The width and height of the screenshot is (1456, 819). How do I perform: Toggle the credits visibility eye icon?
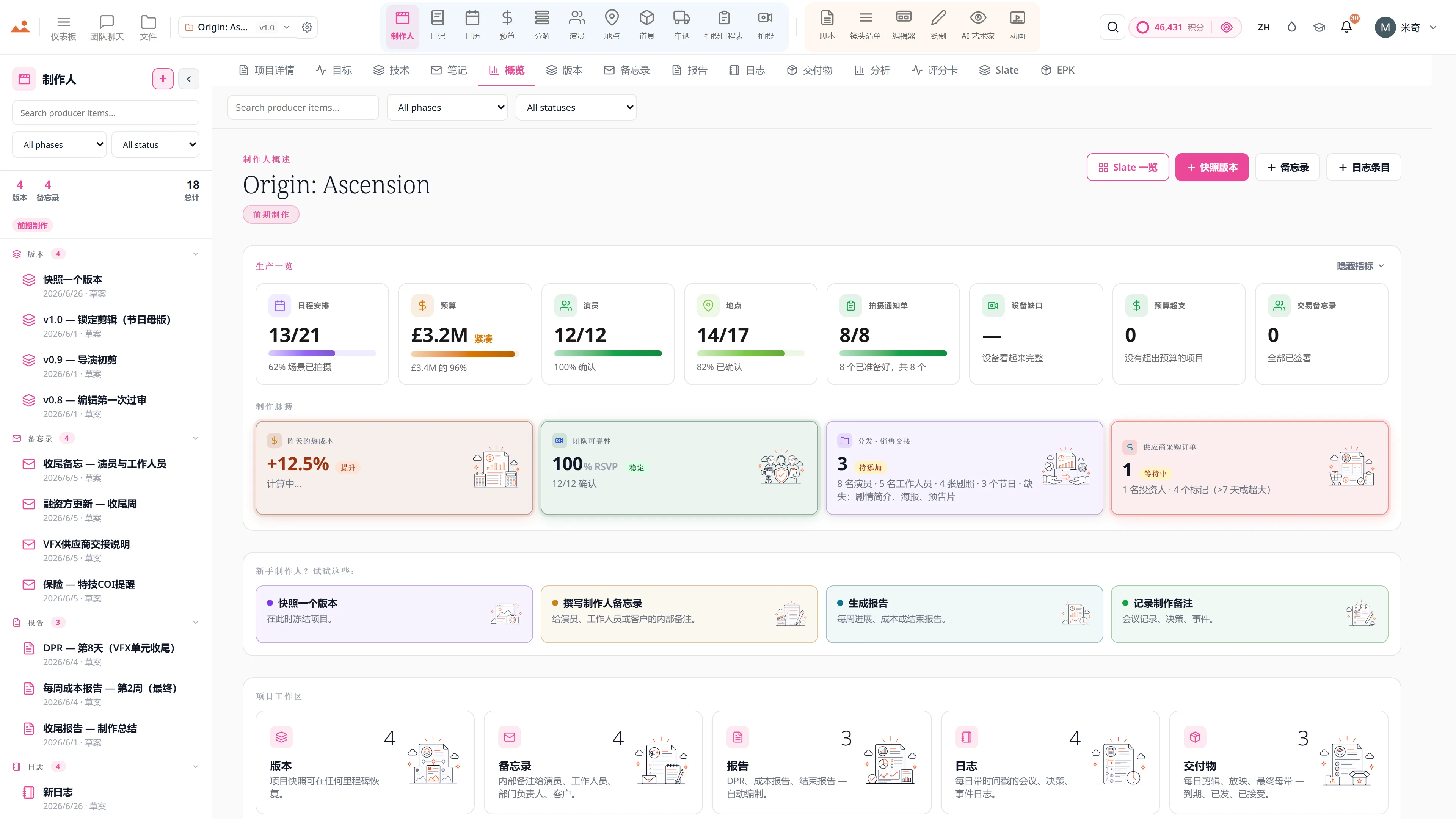(1227, 27)
